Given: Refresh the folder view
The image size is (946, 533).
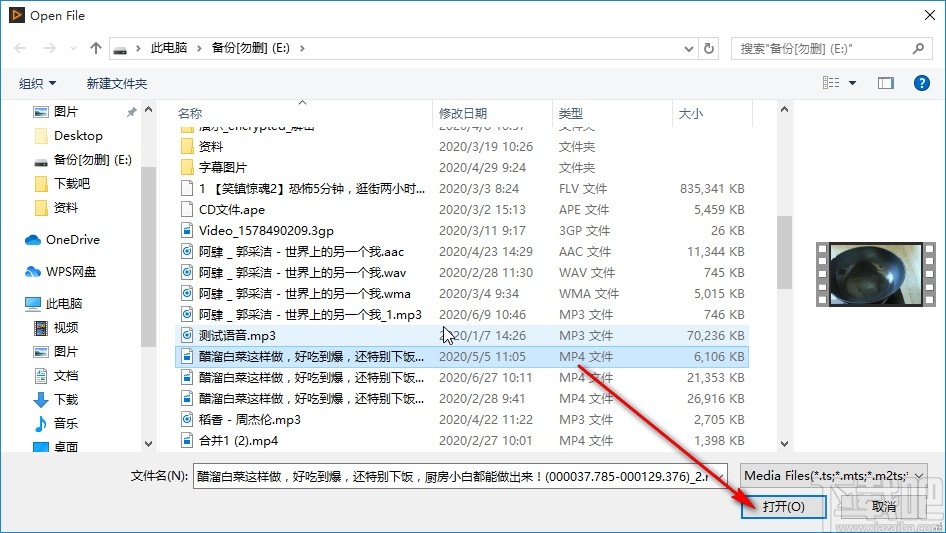Looking at the screenshot, I should pos(710,48).
